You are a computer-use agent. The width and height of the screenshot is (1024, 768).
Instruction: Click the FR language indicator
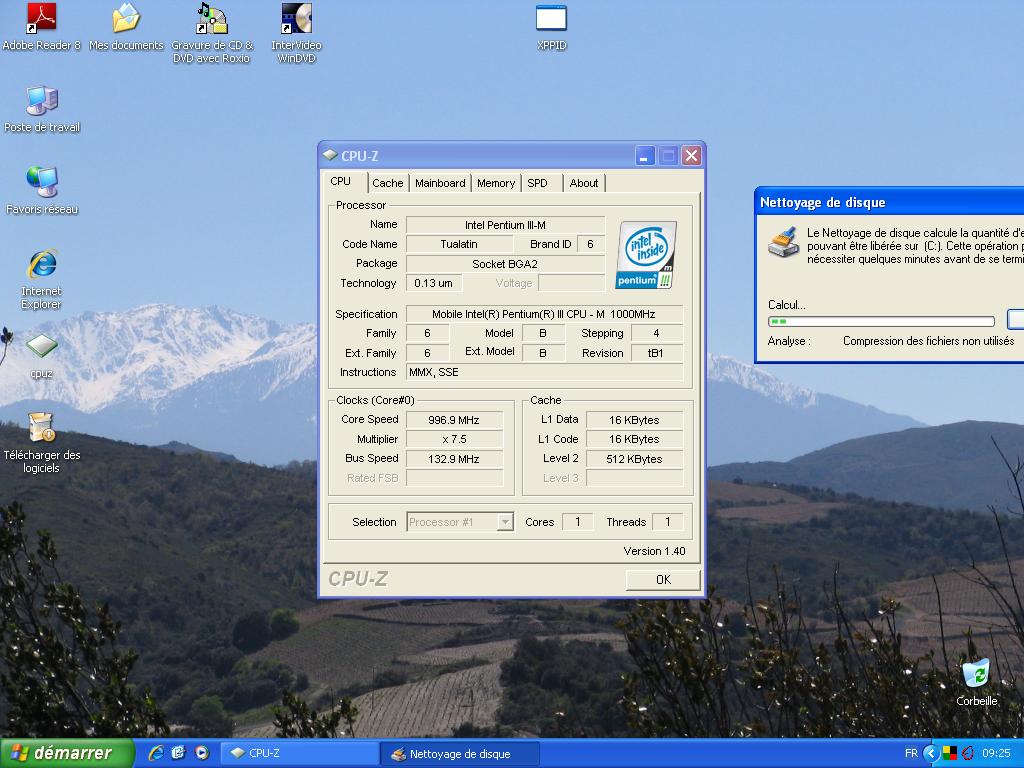(912, 754)
